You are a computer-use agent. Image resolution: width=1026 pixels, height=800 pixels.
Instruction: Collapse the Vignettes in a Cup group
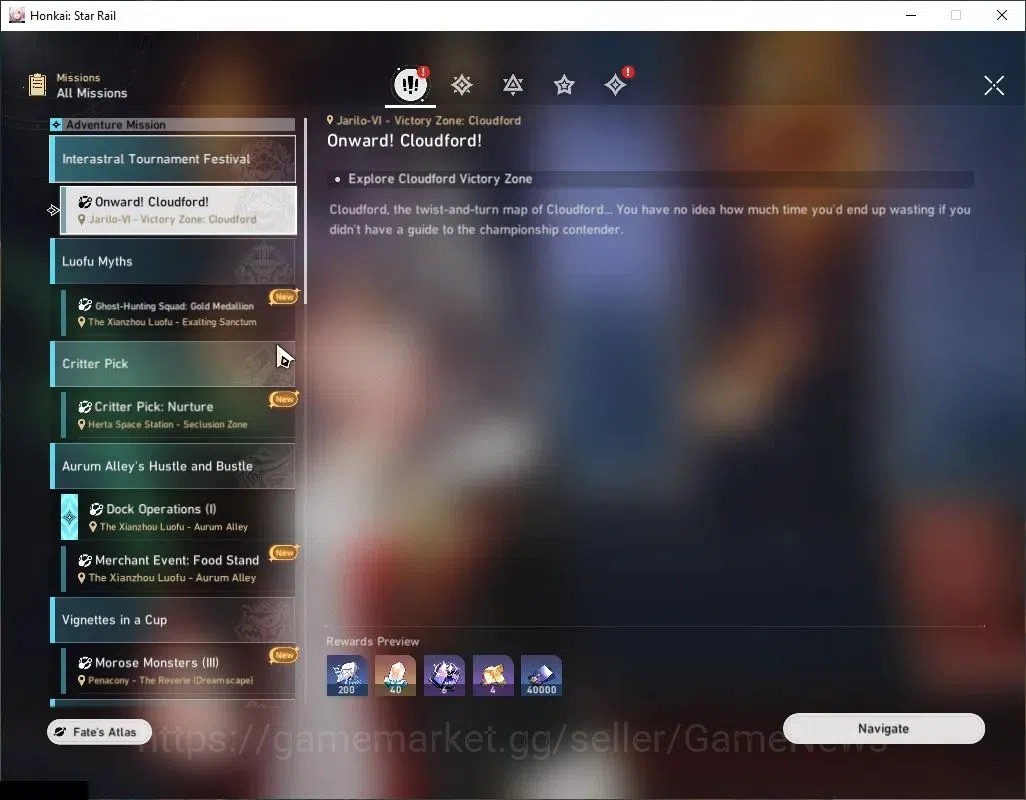[x=173, y=619]
